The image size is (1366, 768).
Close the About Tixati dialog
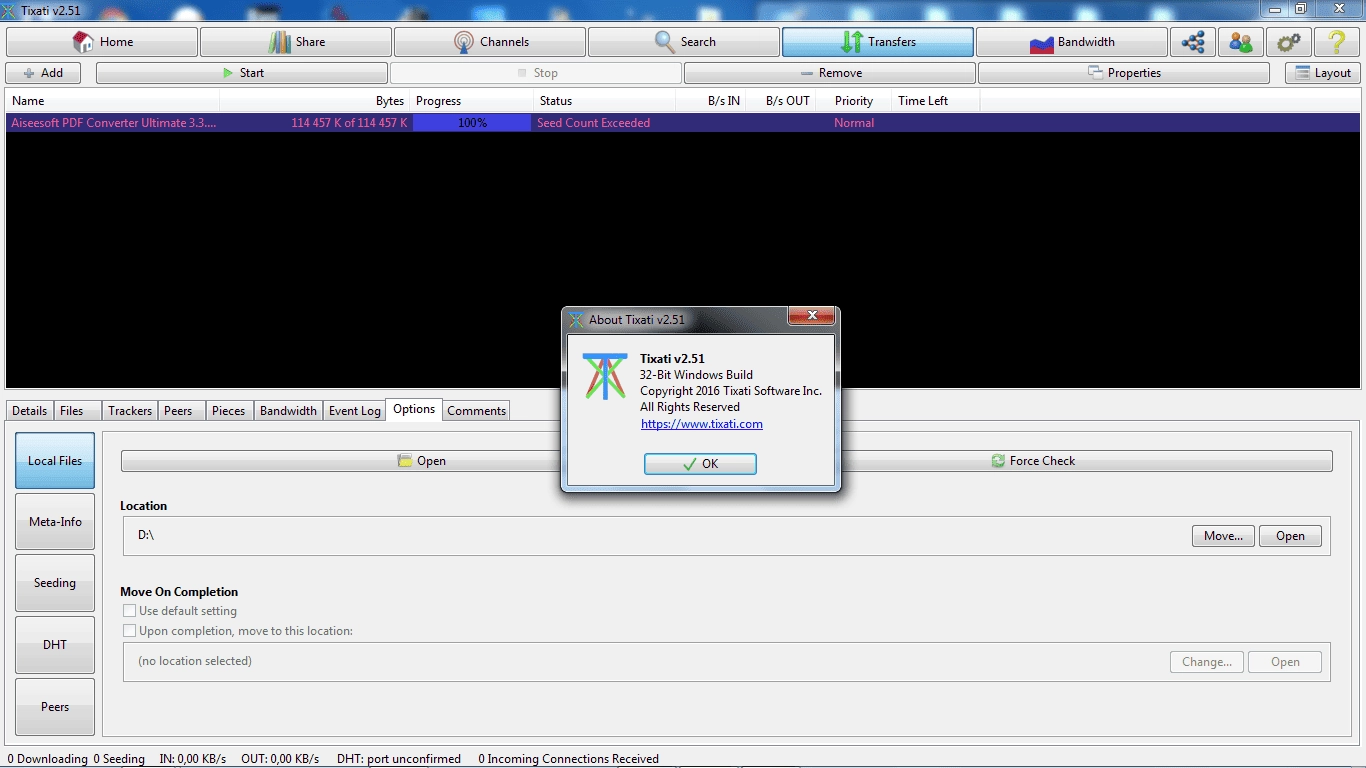coord(811,316)
